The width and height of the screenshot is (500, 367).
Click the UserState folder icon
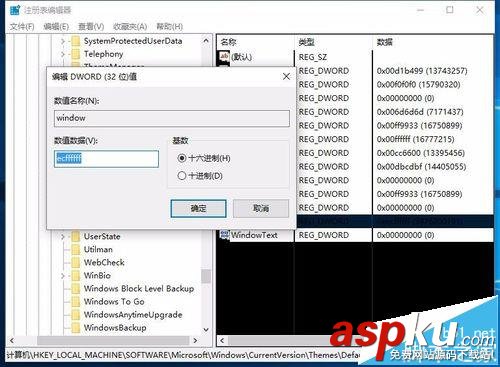coord(76,237)
